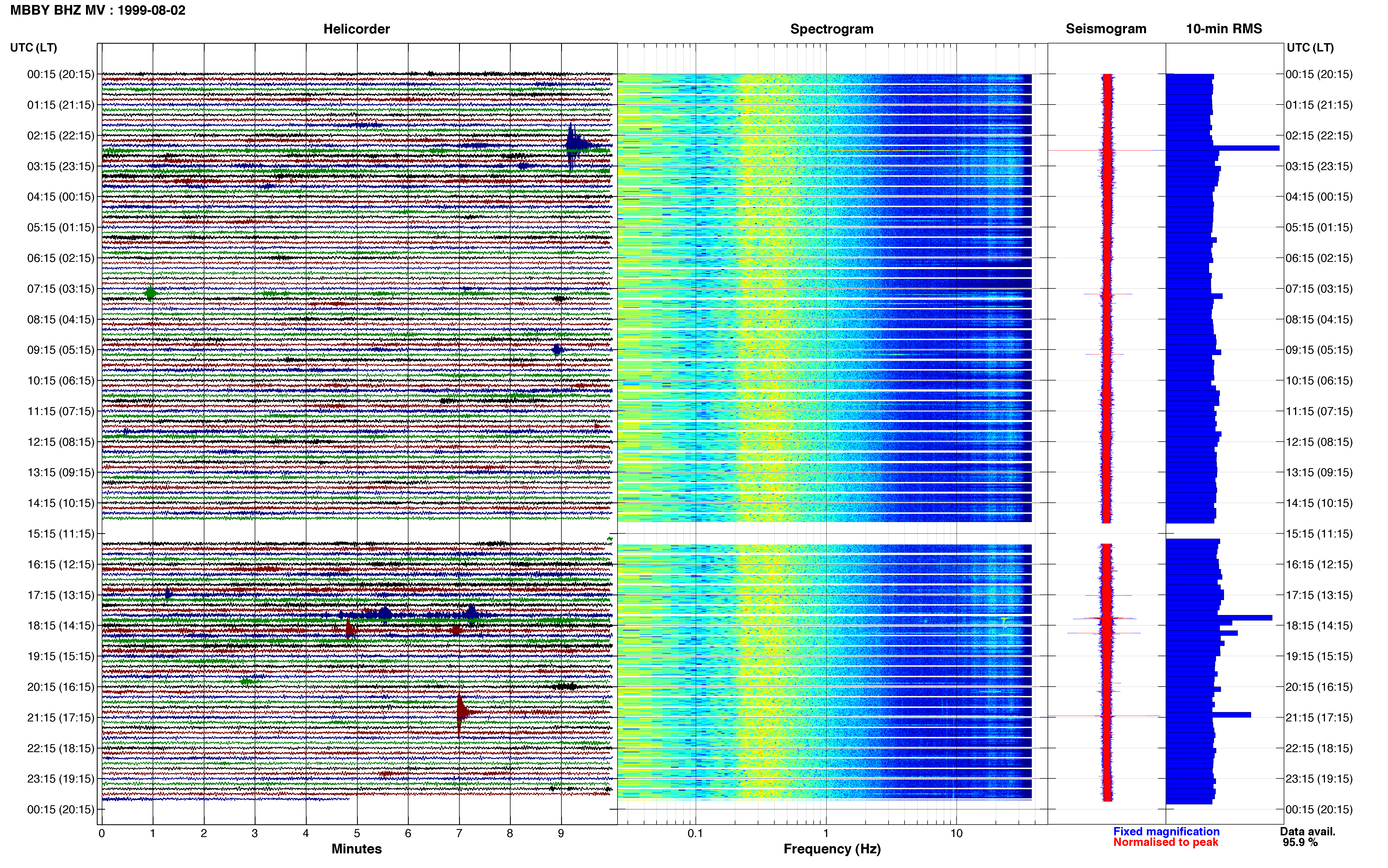Select the 'Spectrogram' panel heading
Image resolution: width=1388 pixels, height=868 pixels.
click(832, 29)
